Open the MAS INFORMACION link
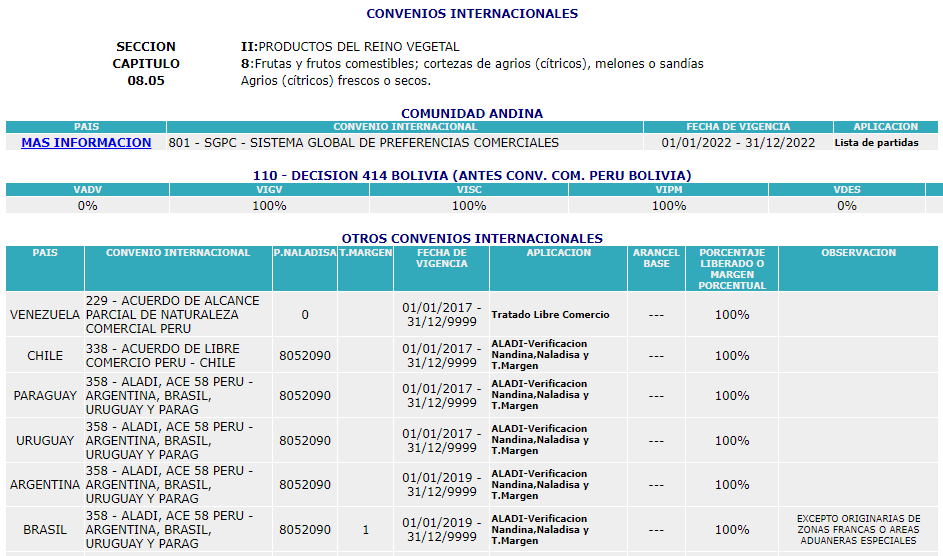The image size is (943, 556). (86, 142)
